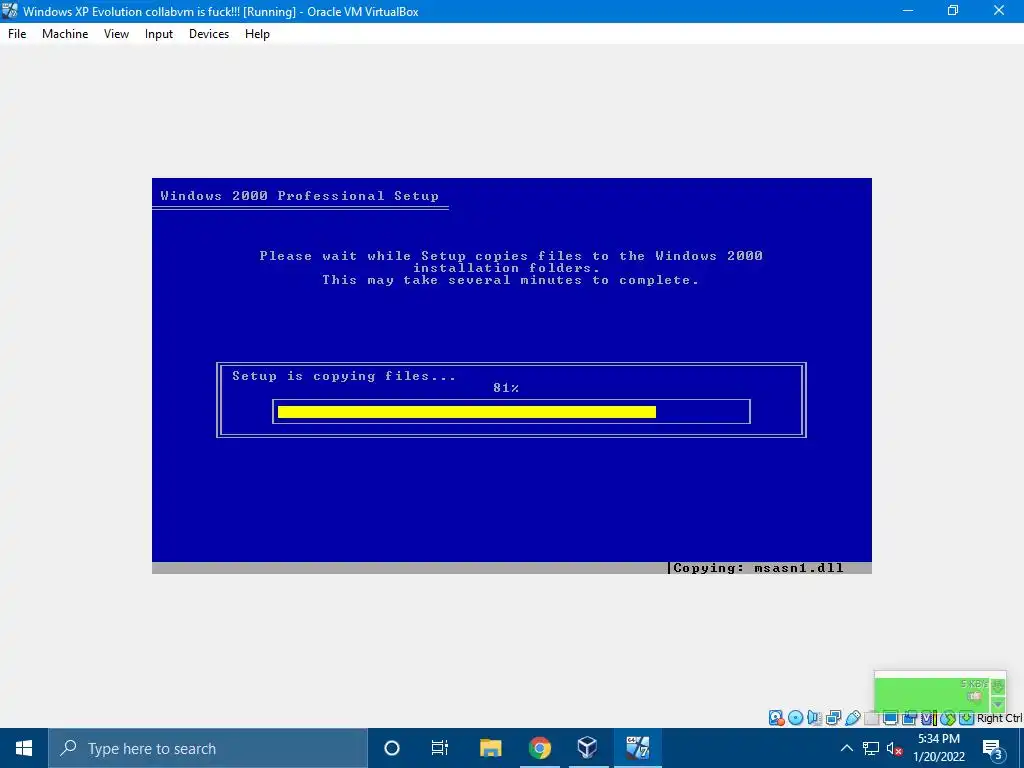
Task: Click the video recording status icon
Action: click(909, 718)
